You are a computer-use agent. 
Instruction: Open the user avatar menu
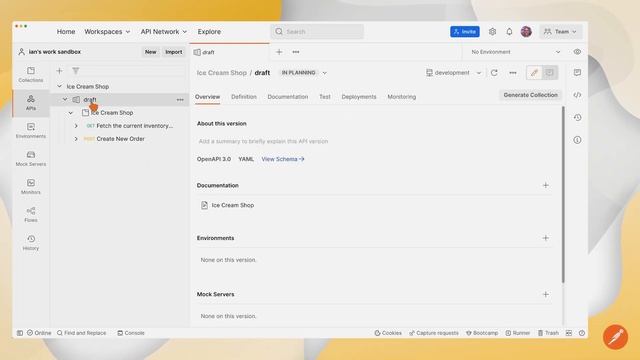[x=526, y=31]
